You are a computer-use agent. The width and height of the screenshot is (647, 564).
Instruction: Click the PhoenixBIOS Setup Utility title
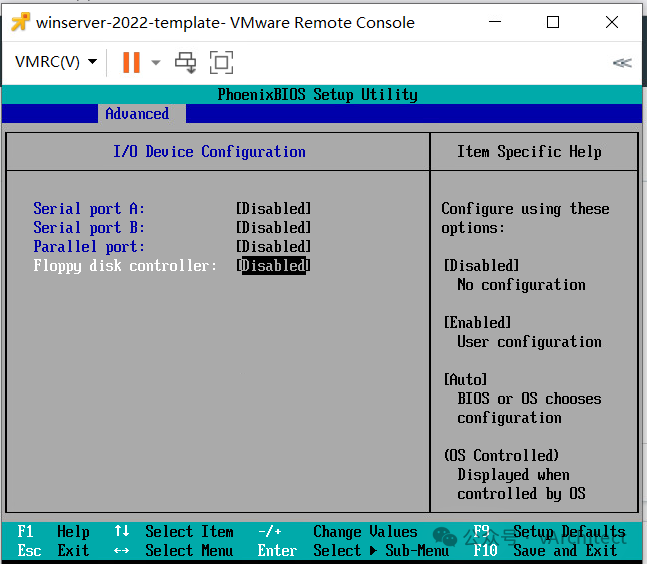(x=317, y=94)
